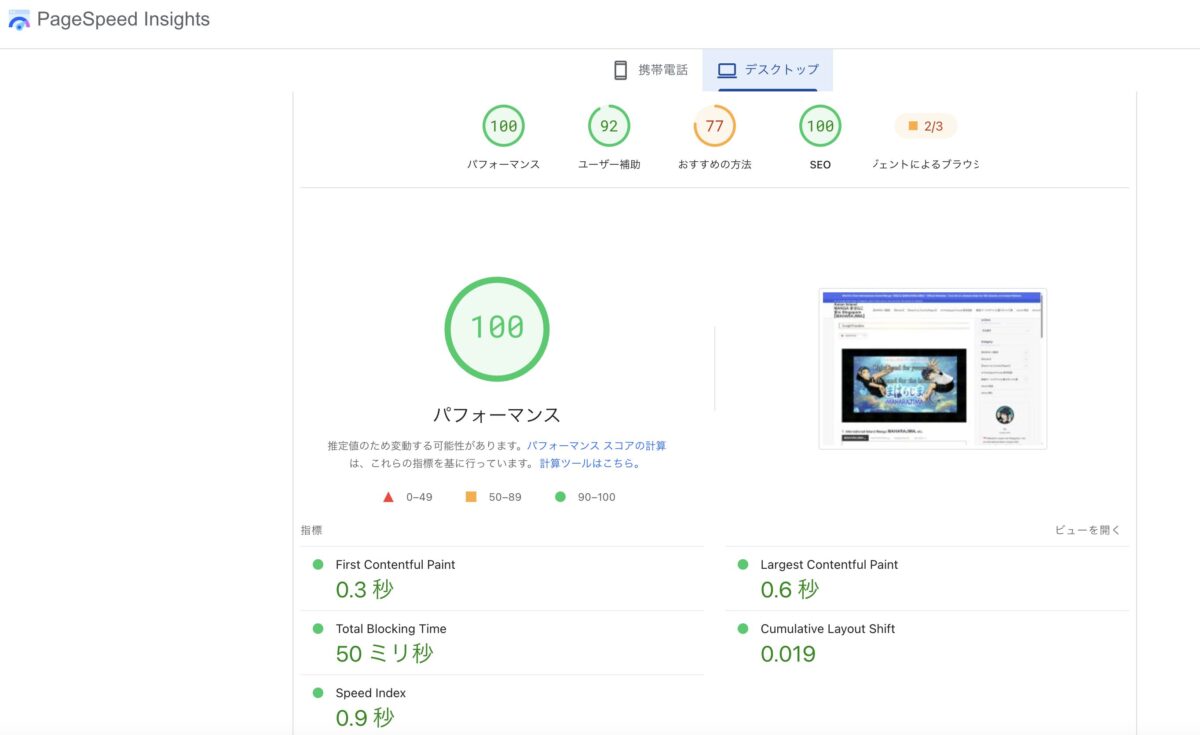The width and height of the screenshot is (1200, 735).
Task: Select the デスクトップ desktop tab
Action: [x=768, y=70]
